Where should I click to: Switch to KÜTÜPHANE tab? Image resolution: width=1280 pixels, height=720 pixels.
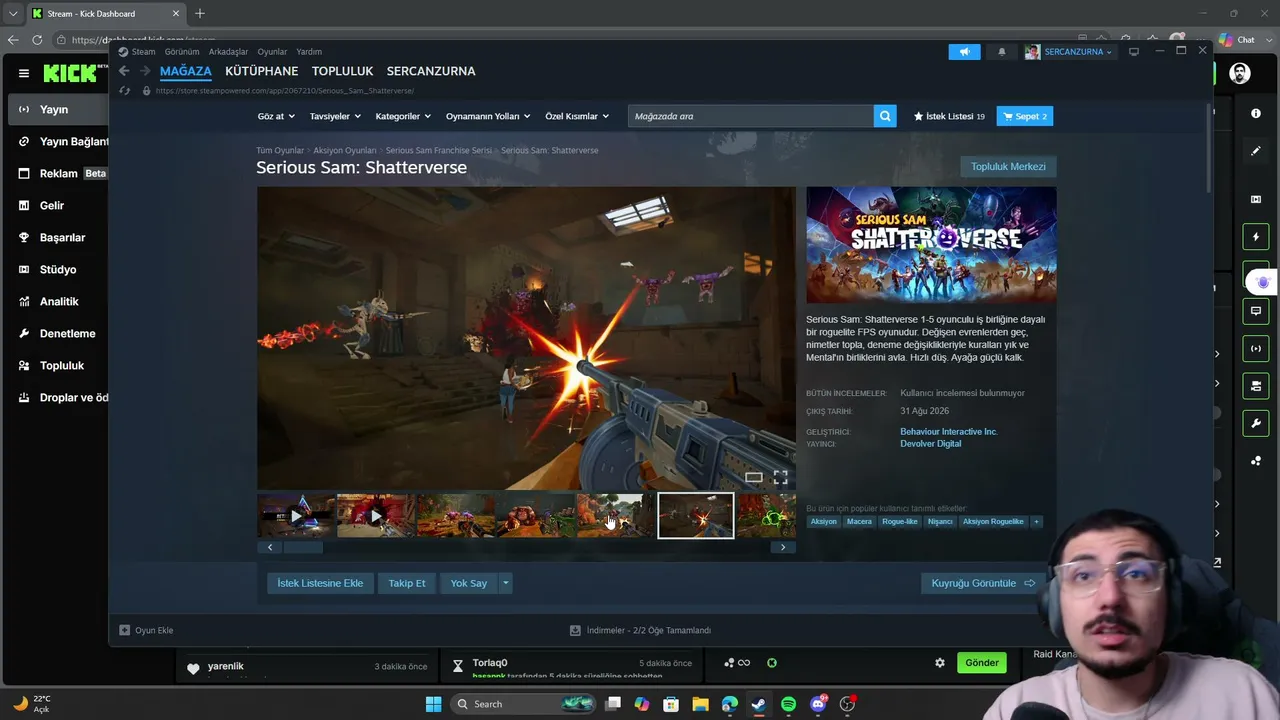(261, 71)
